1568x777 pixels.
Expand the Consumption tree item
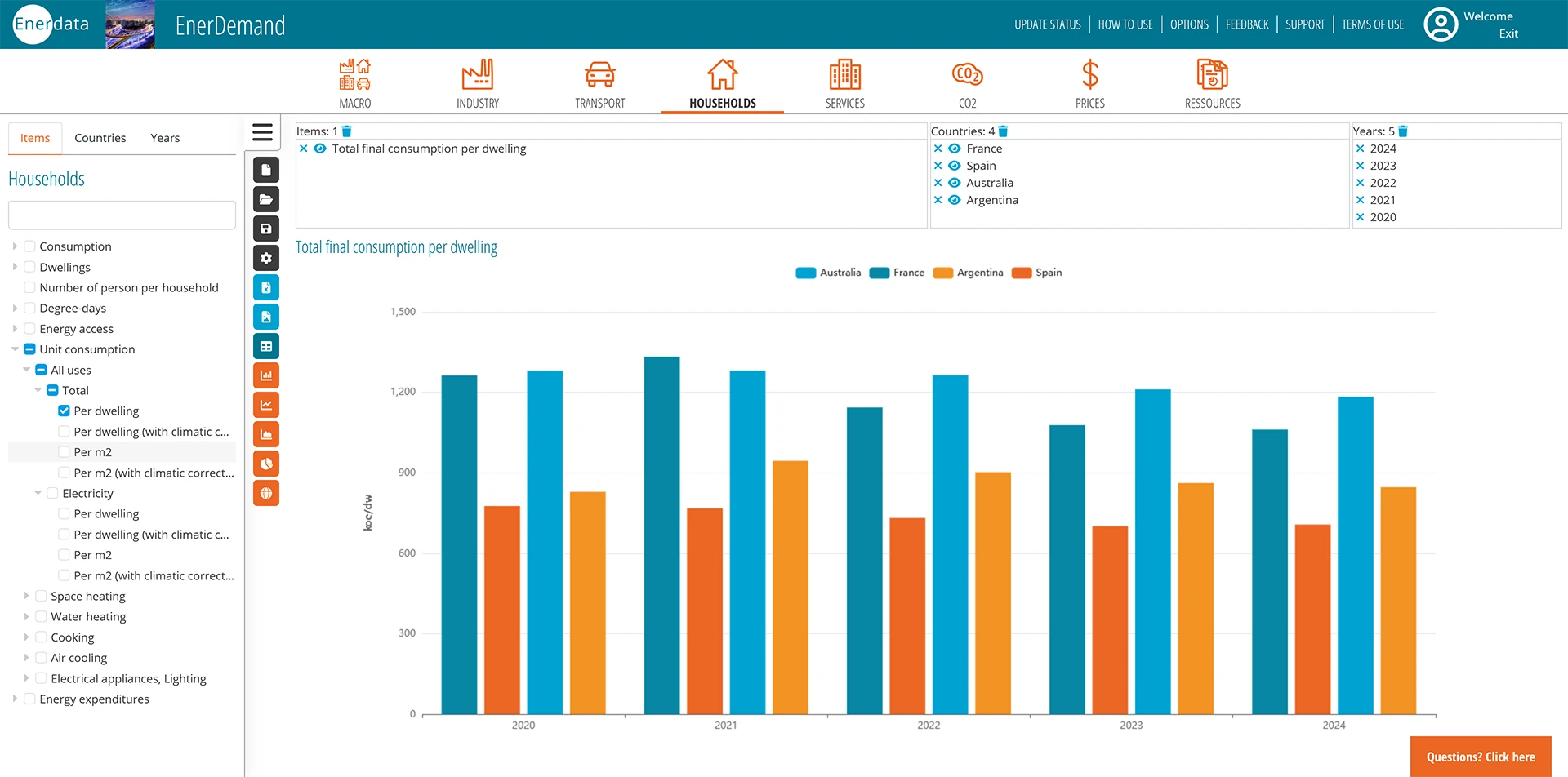pos(14,246)
